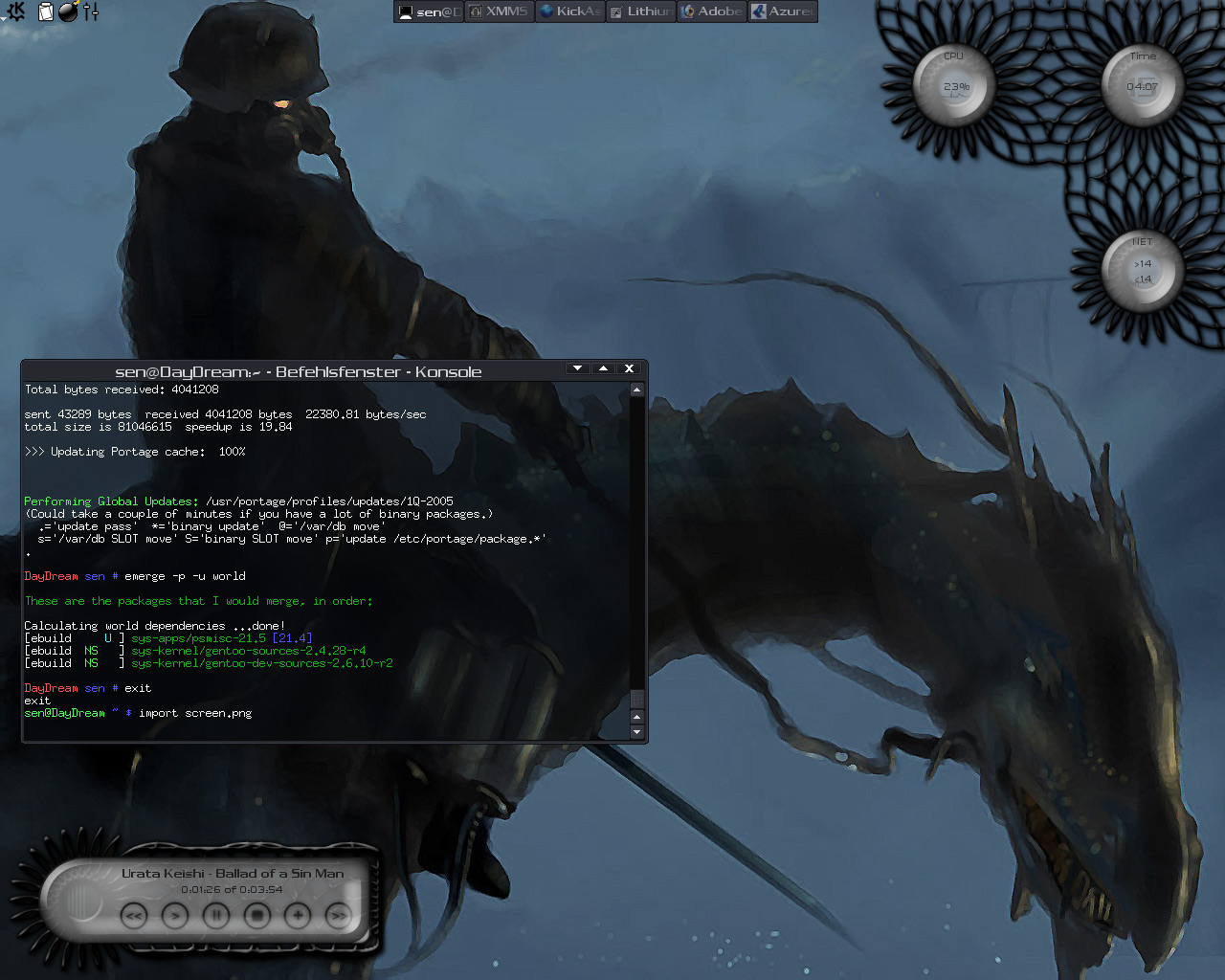Viewport: 1225px width, 980px height.
Task: Switch to KickAs taskbar entry
Action: click(570, 11)
